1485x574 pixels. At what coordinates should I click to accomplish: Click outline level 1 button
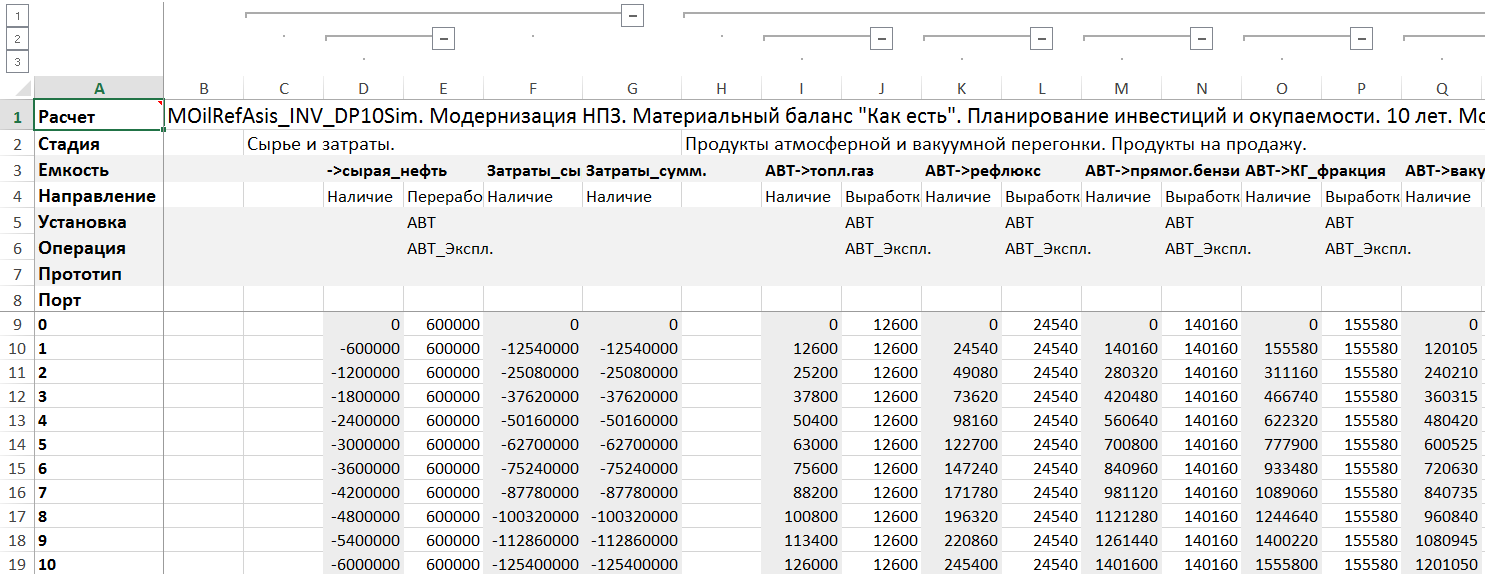pyautogui.click(x=17, y=15)
